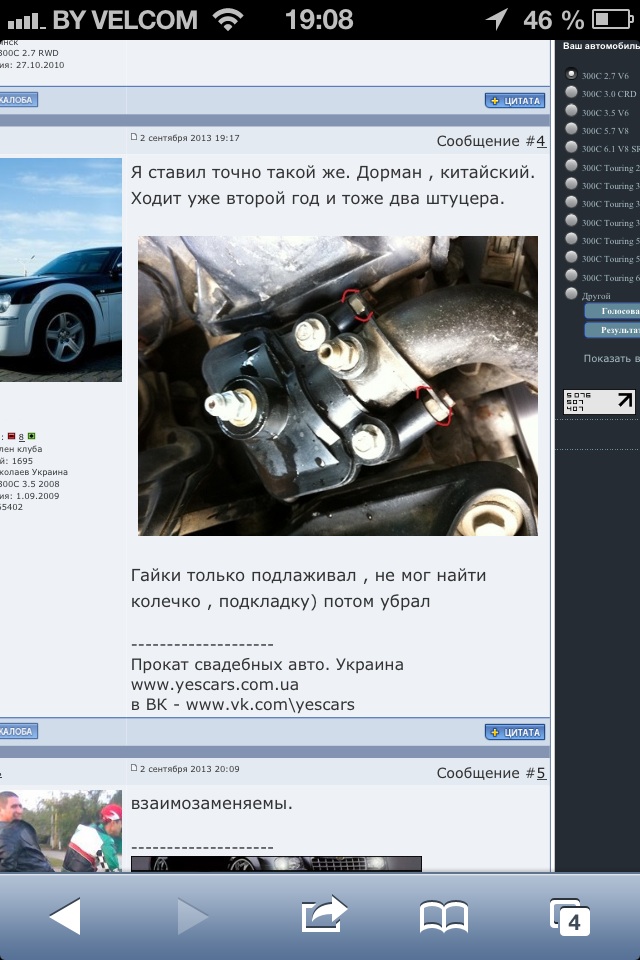Tap ЦИТАТА button above message #4
Screen dimensions: 640x960
pos(515,100)
